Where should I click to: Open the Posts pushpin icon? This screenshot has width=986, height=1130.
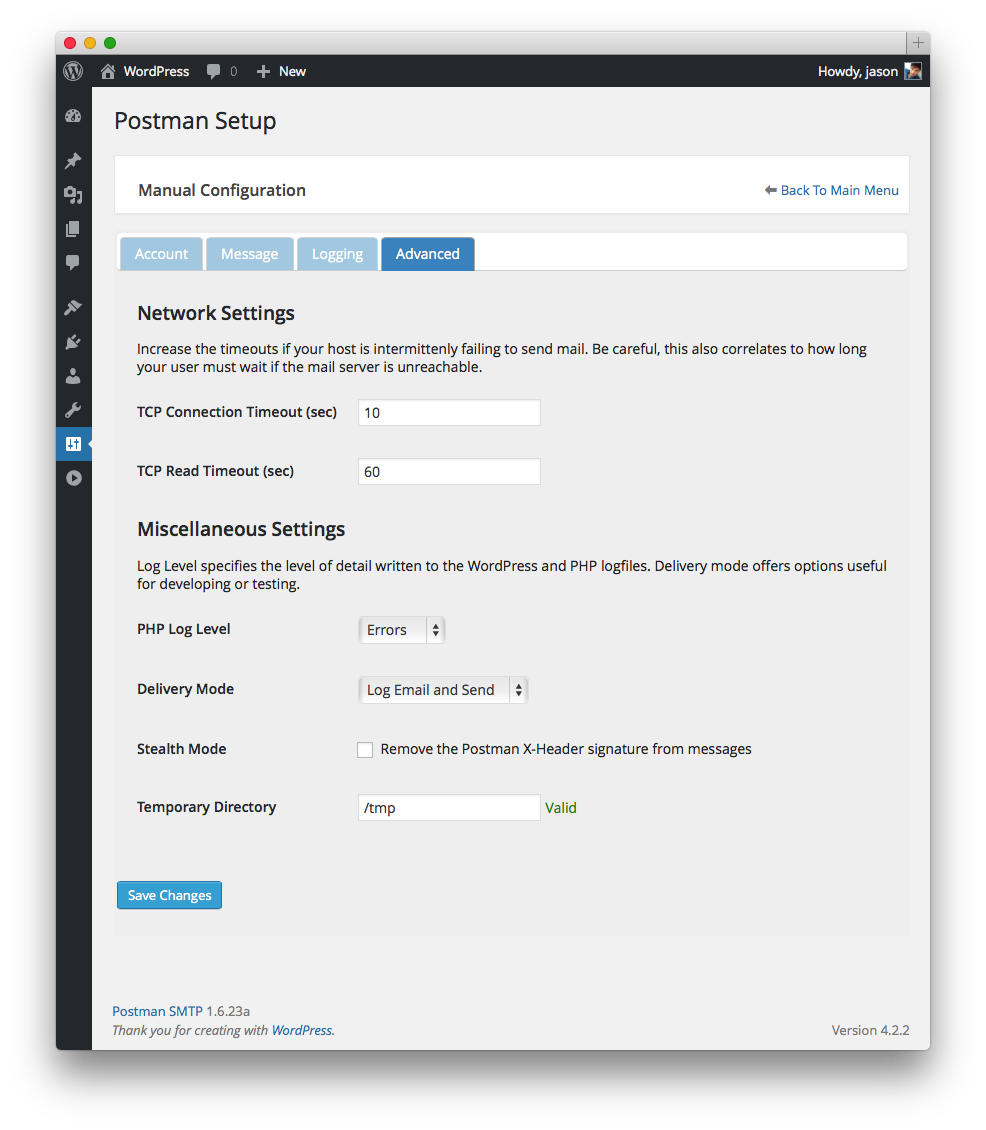pyautogui.click(x=73, y=161)
